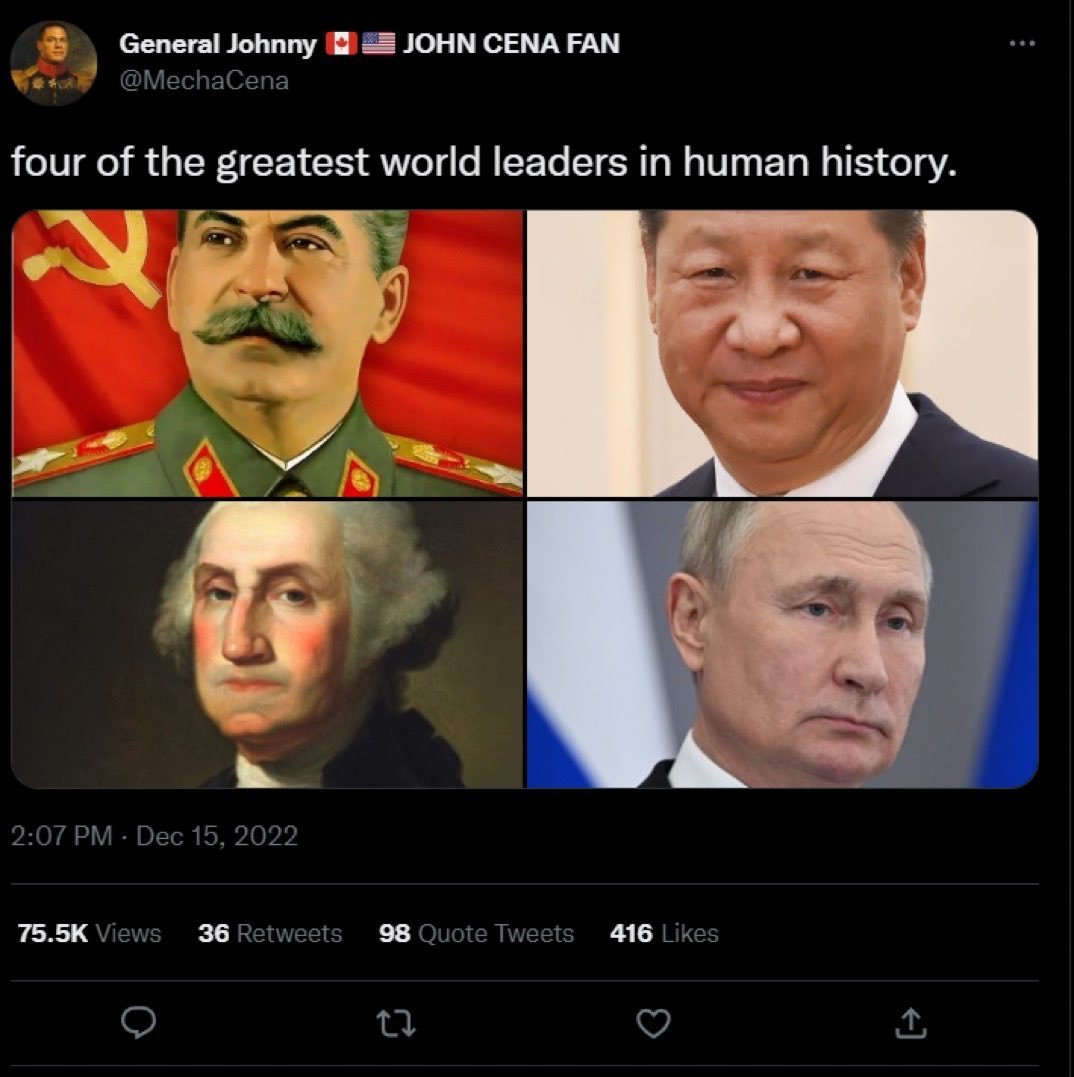This screenshot has width=1074, height=1077.
Task: Retweet using the arrows icon
Action: point(396,1023)
